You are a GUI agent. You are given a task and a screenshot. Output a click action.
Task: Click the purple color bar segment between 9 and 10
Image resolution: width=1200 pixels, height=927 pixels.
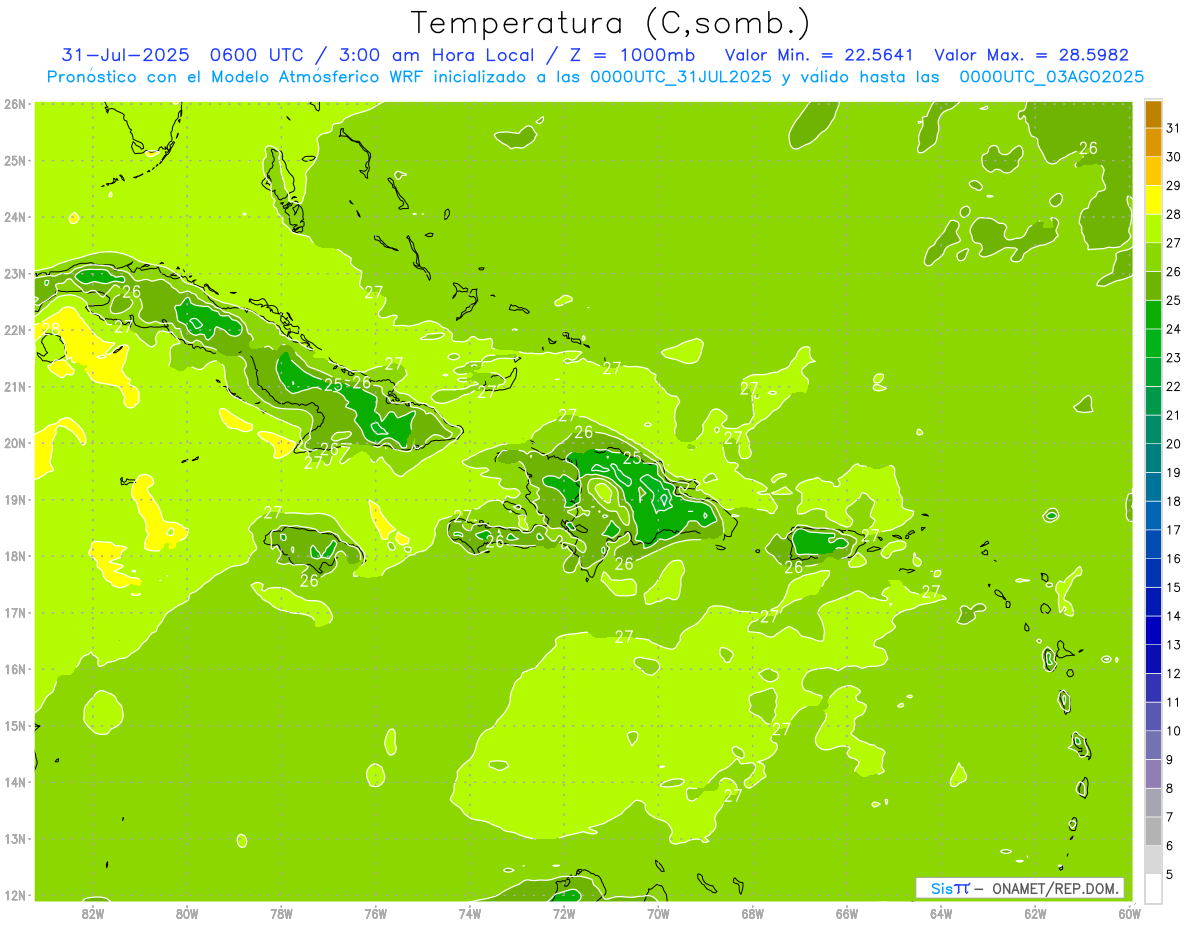[x=1153, y=744]
